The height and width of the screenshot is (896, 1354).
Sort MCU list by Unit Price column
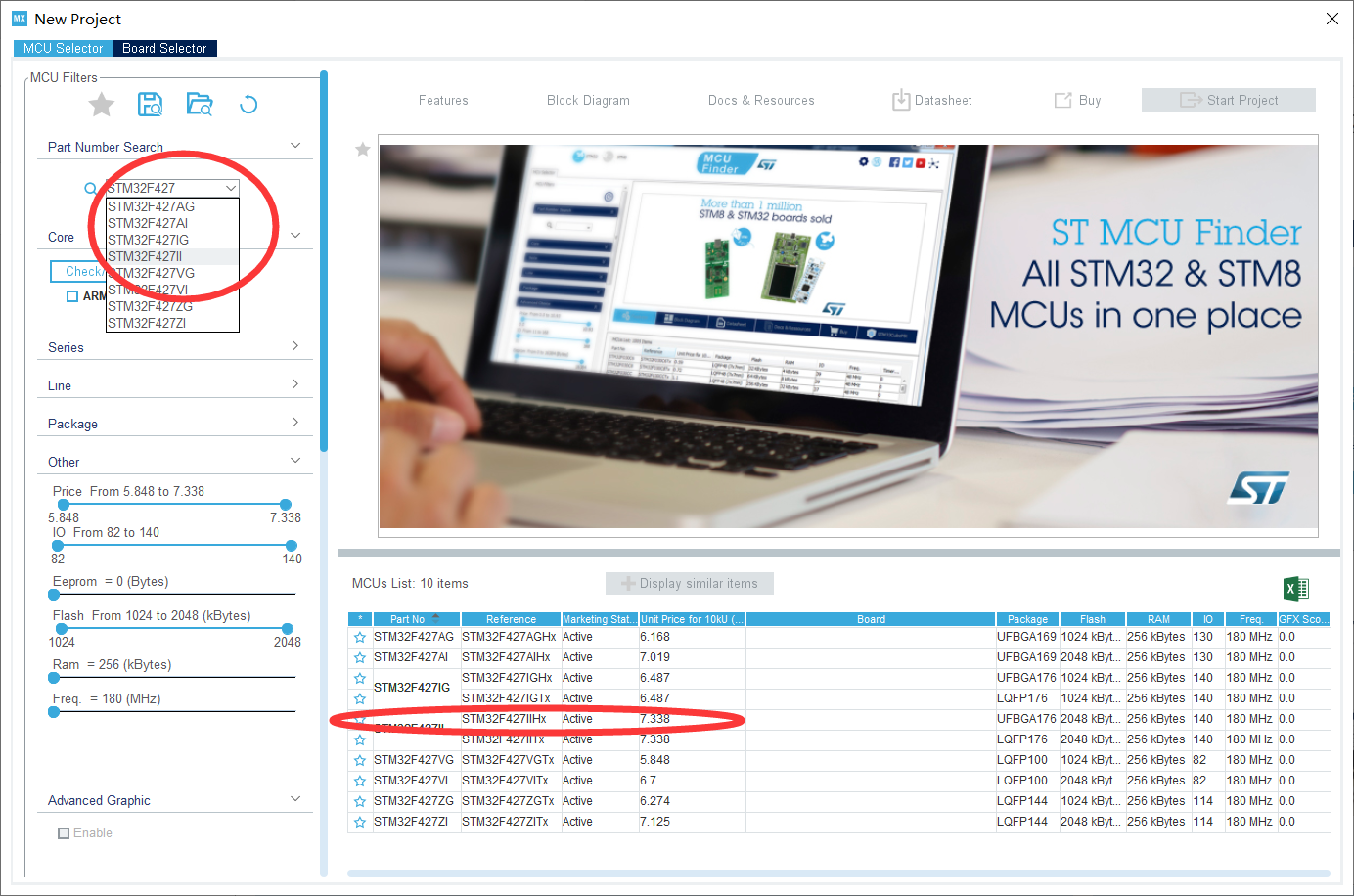[x=692, y=619]
